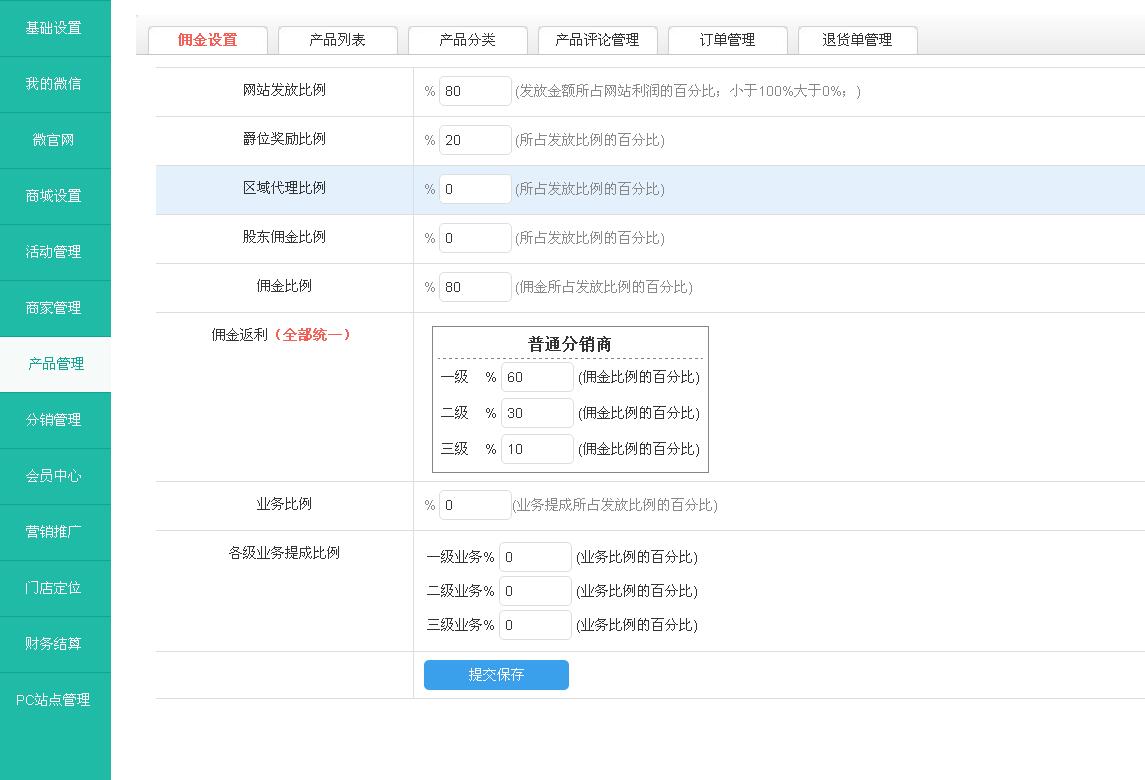Click the 三级 commission rebate input
This screenshot has width=1145, height=780.
tap(537, 449)
